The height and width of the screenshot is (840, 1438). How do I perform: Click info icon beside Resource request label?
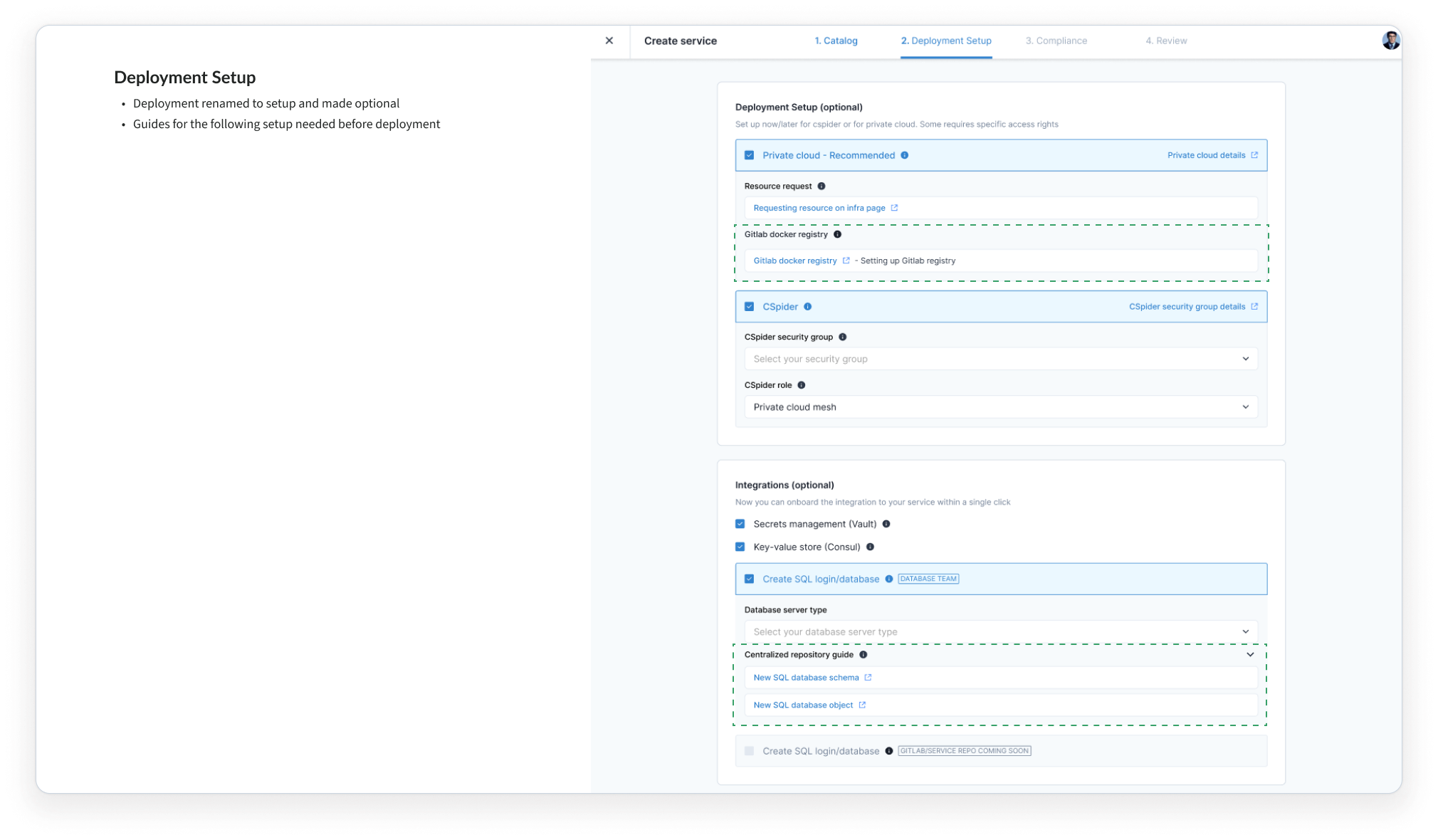[821, 186]
